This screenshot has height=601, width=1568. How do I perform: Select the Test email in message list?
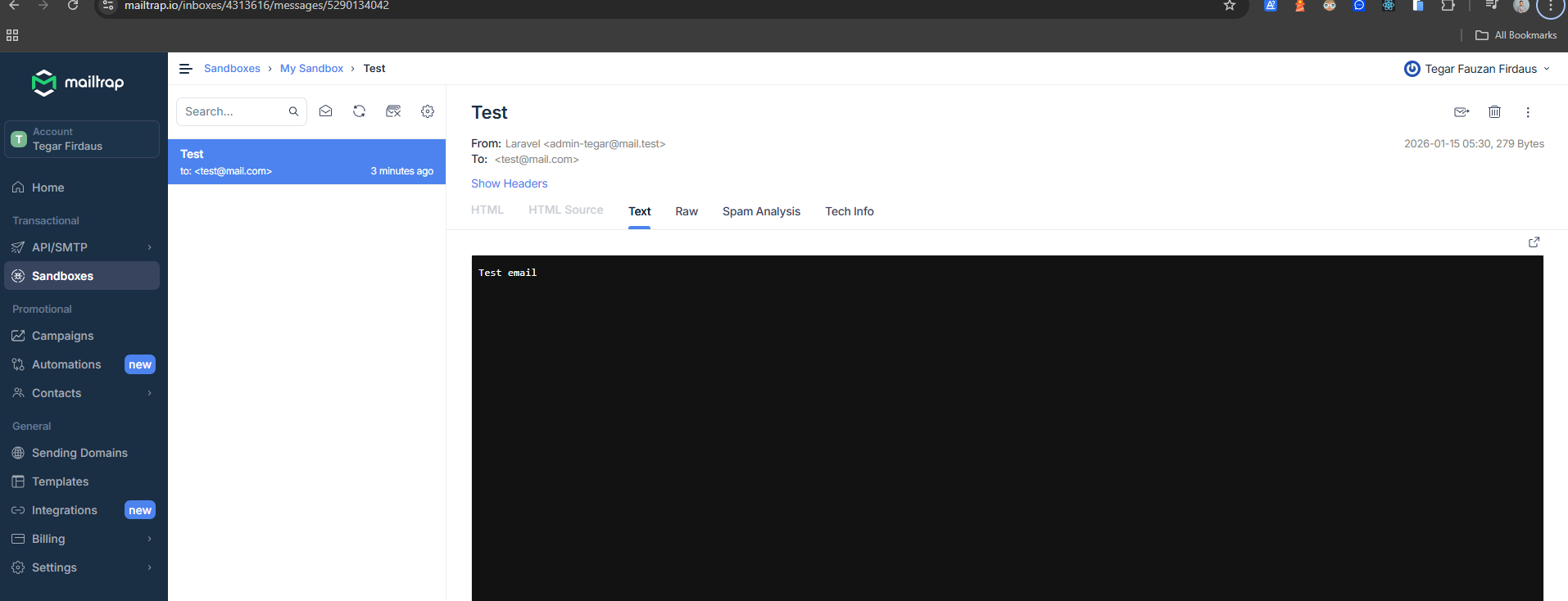pos(306,162)
